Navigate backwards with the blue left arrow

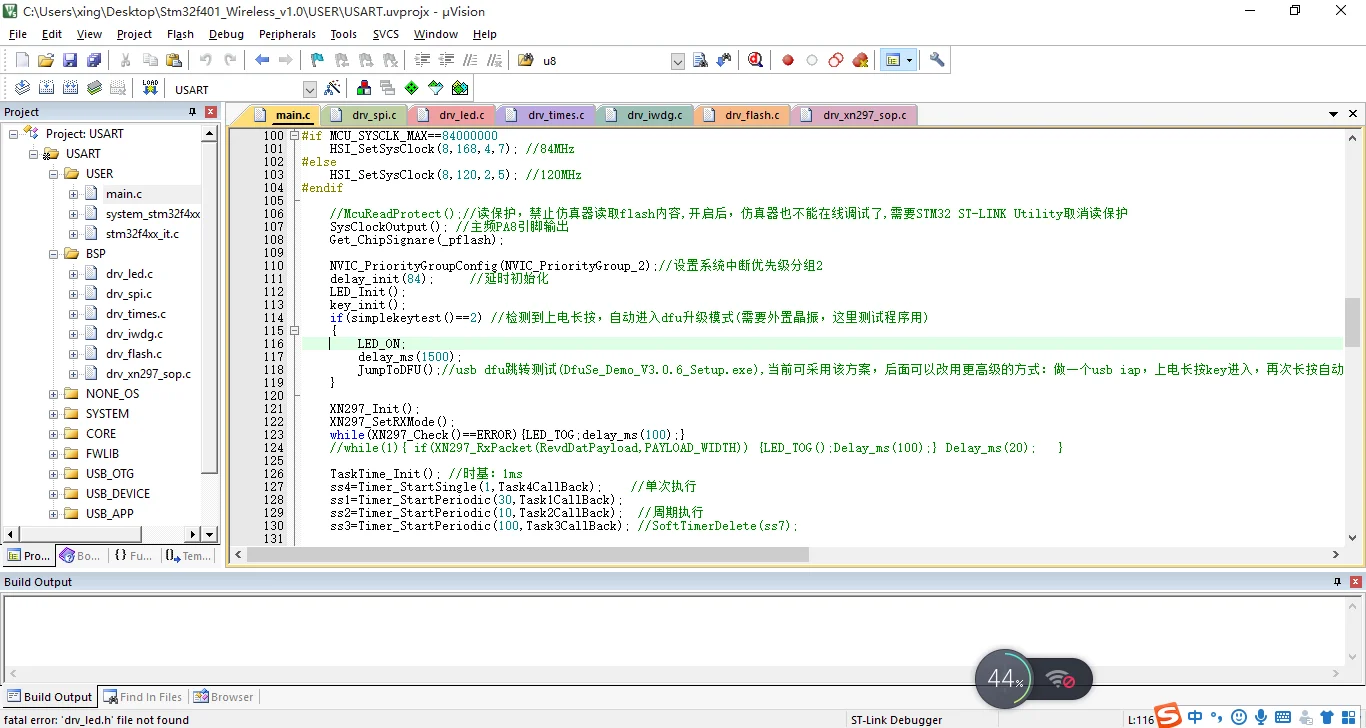point(262,60)
